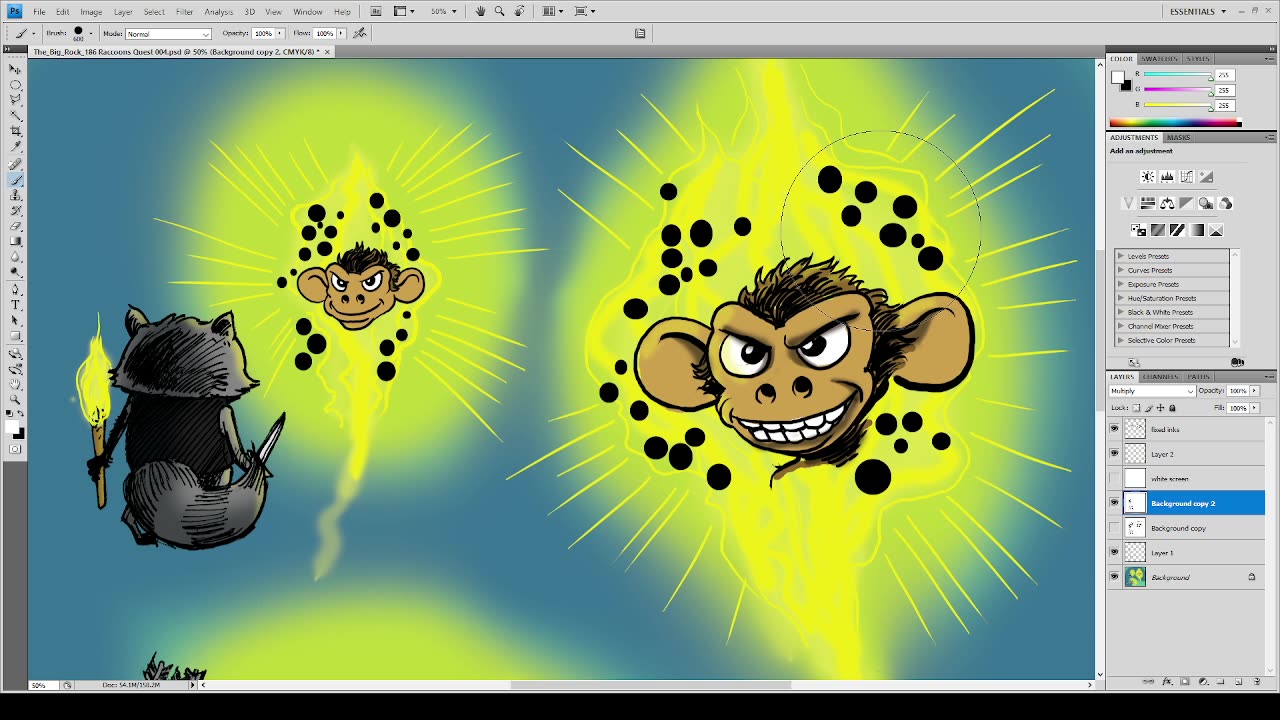Add a Channel Mixer adjustment
Viewport: 1280px width, 720px height.
pyautogui.click(x=1226, y=203)
